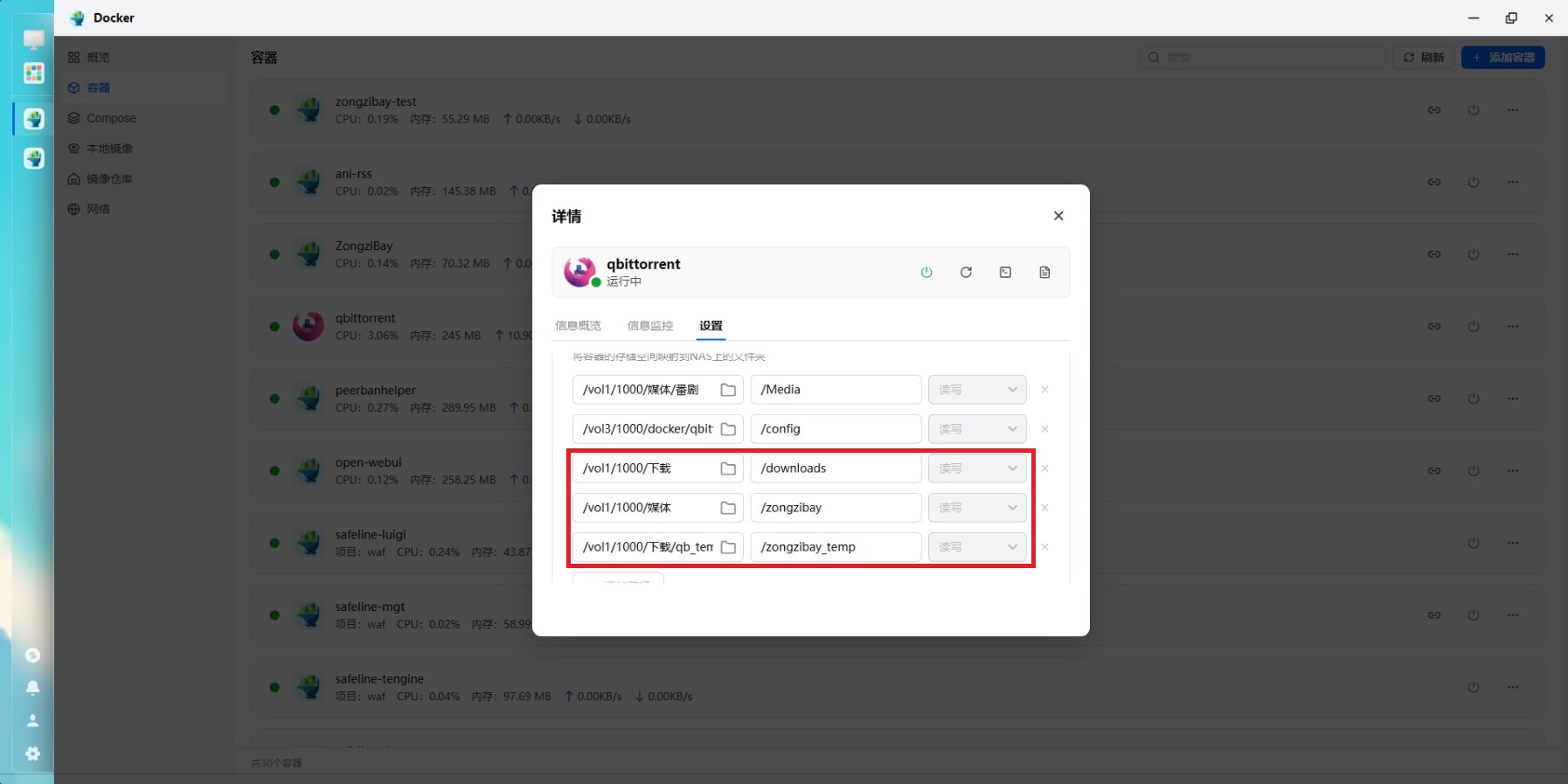Screen dimensions: 1568x784
Task: Open system settings gear in the dock
Action: [x=32, y=753]
